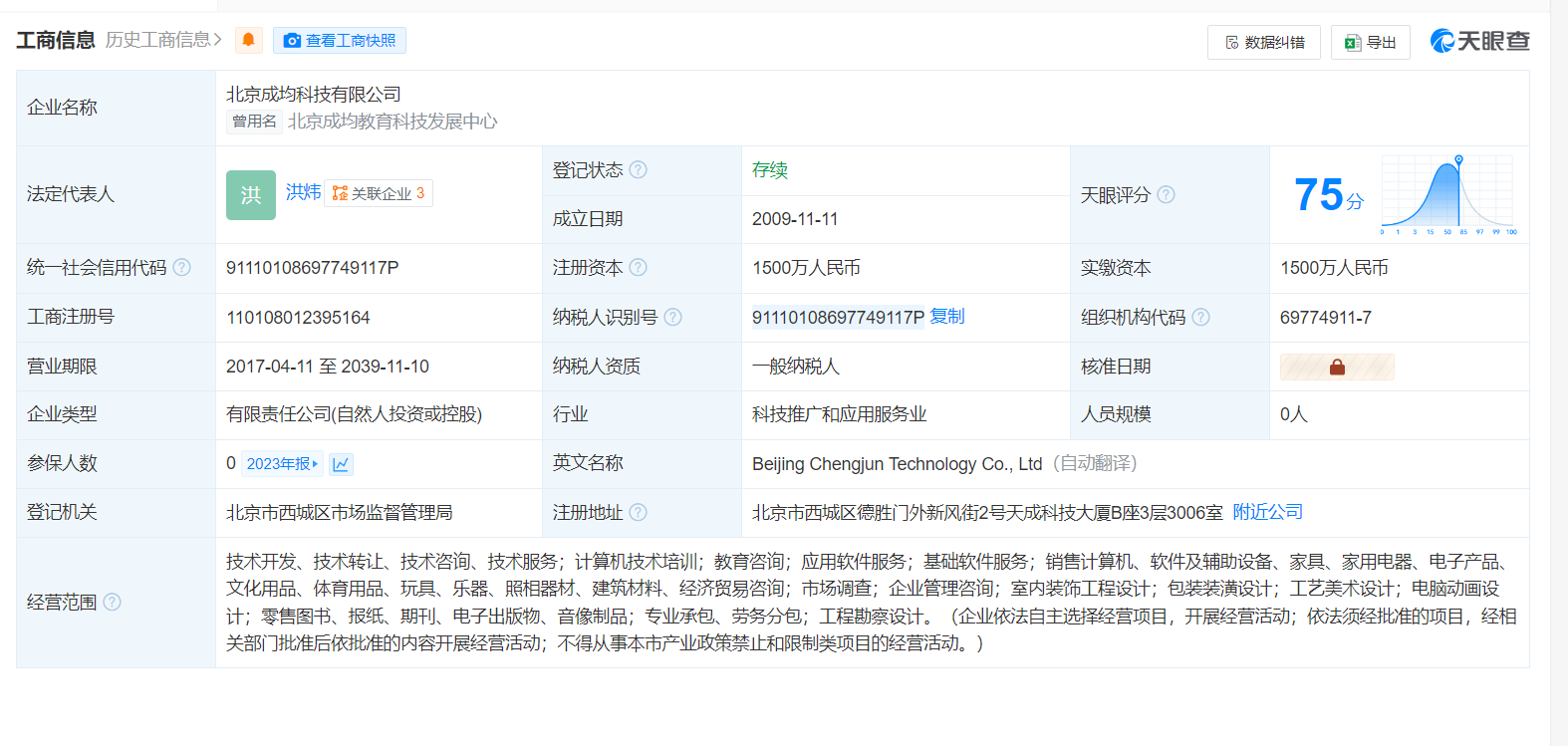Click help icon next to 注册资本
The image size is (1568, 746).
[x=639, y=268]
